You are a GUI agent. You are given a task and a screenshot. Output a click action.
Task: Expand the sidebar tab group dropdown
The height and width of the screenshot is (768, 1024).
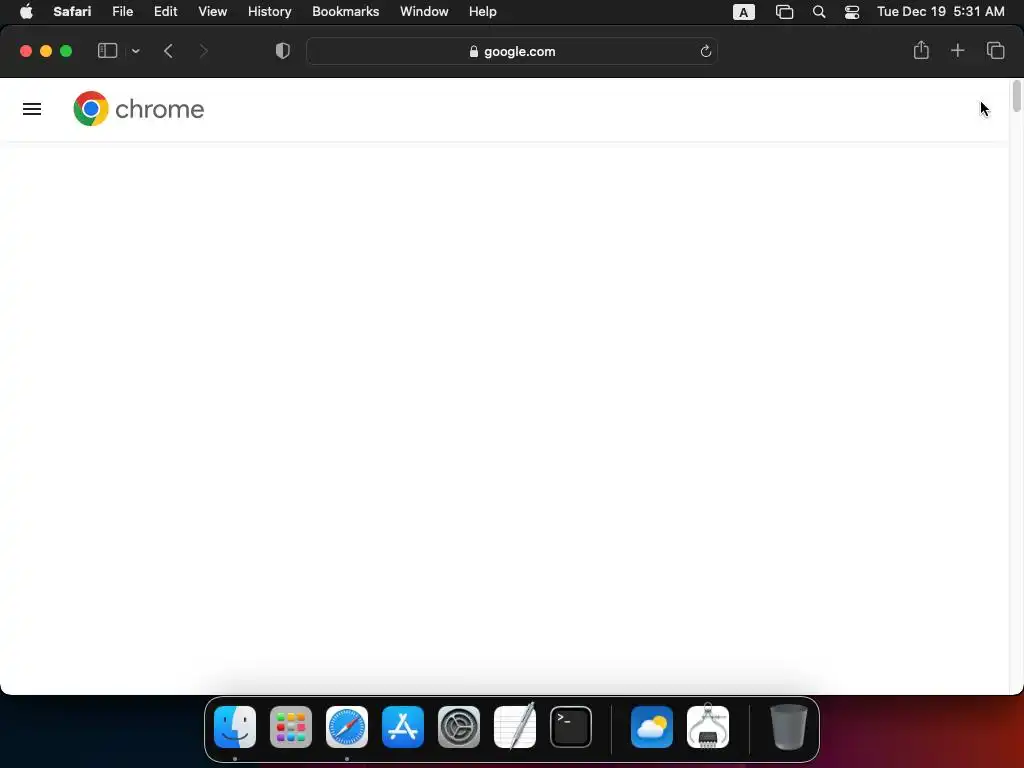tap(136, 51)
